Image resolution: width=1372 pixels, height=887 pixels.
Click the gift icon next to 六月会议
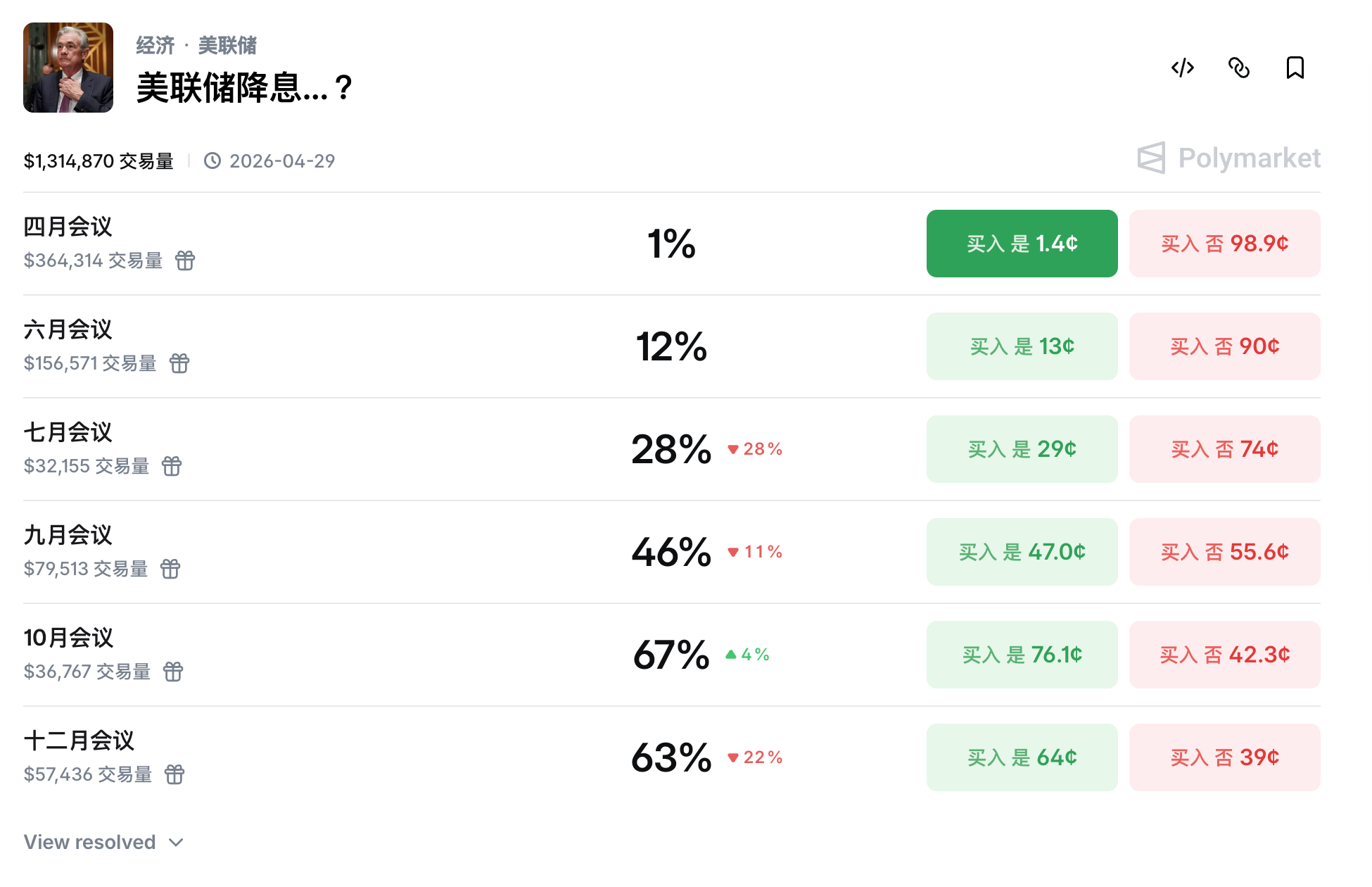[x=180, y=364]
